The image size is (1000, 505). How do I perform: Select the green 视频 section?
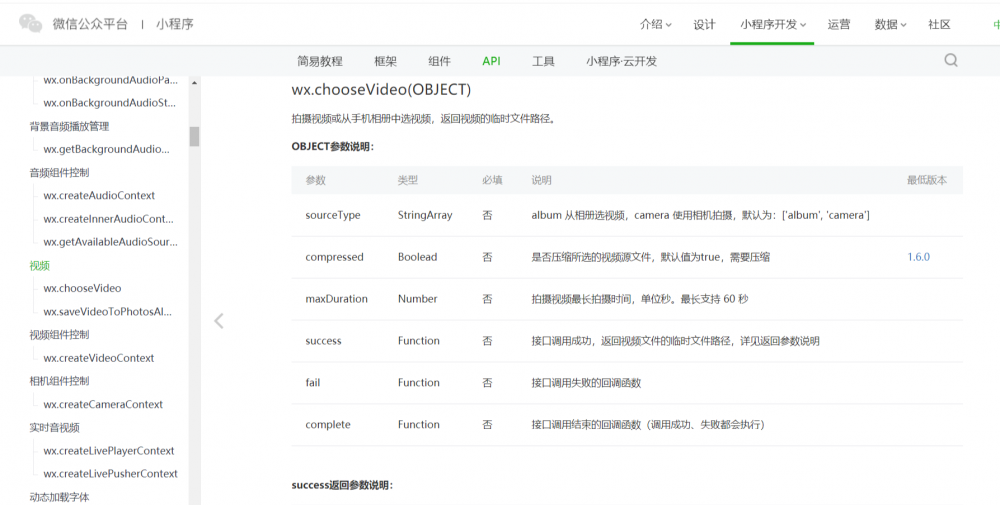(x=40, y=265)
